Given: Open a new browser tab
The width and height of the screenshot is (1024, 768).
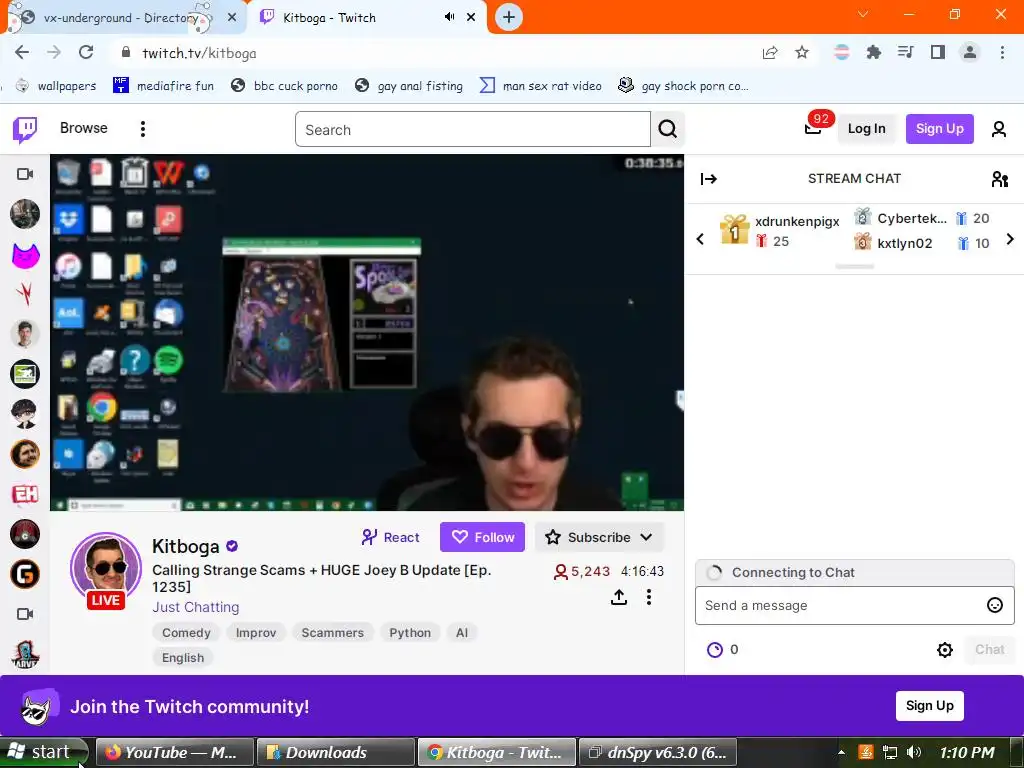Looking at the screenshot, I should [x=509, y=18].
